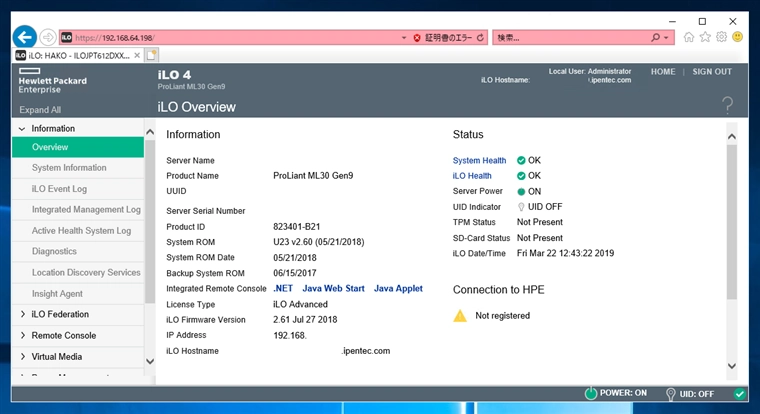Launch Java Web Start console

(x=333, y=288)
